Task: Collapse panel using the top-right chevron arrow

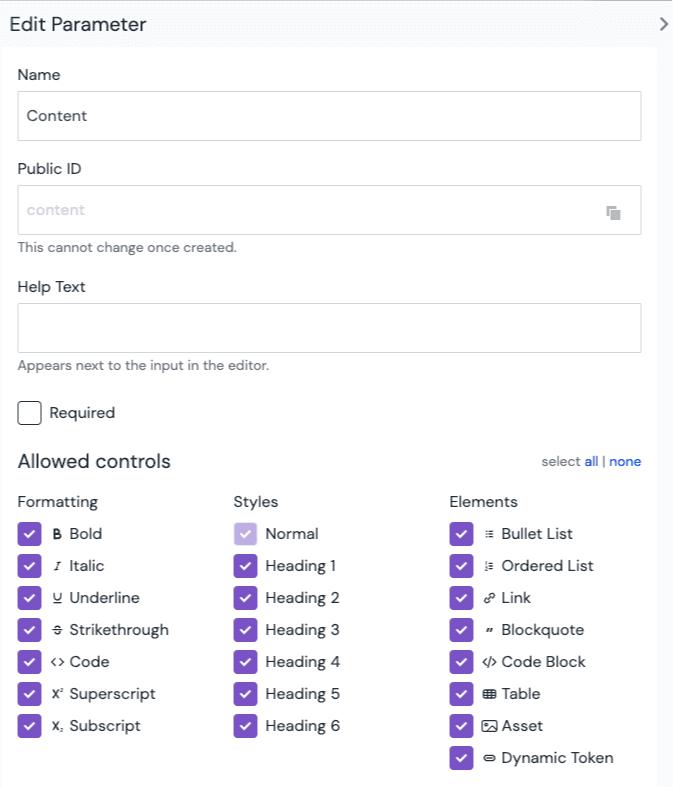Action: 663,24
